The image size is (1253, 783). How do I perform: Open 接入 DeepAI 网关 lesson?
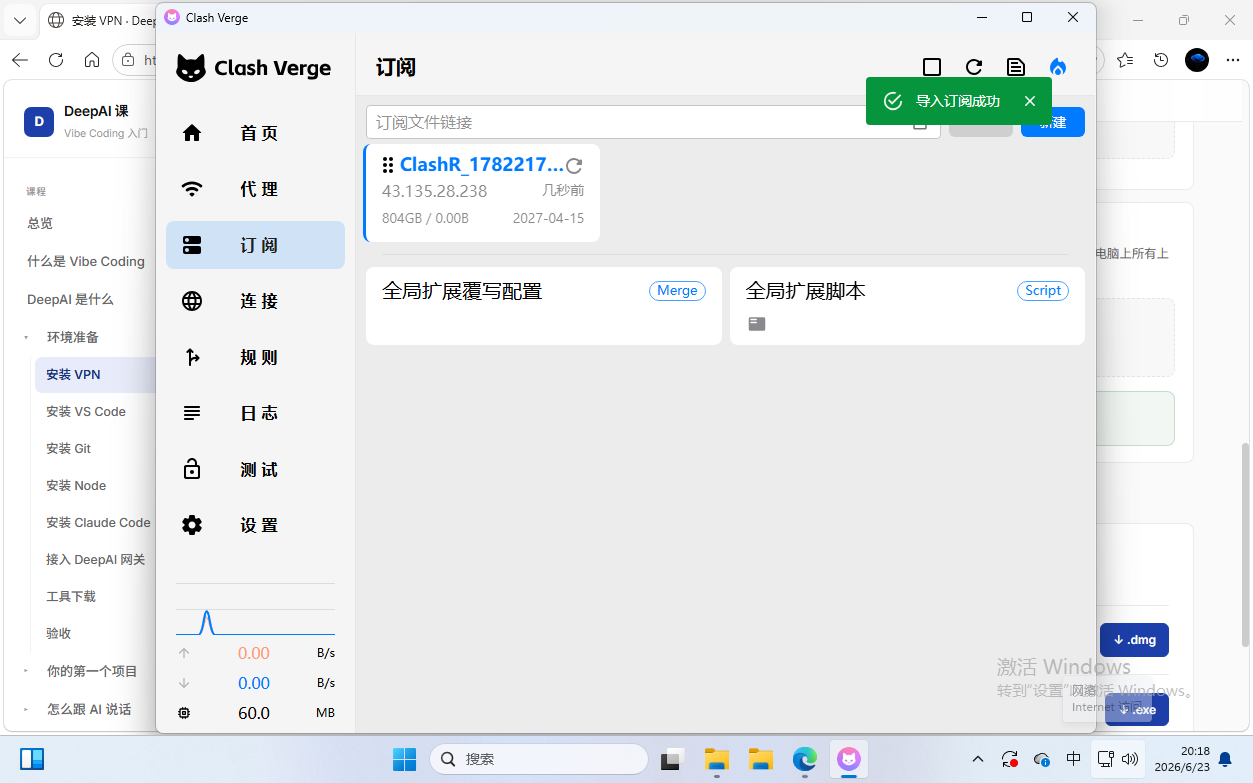[95, 559]
